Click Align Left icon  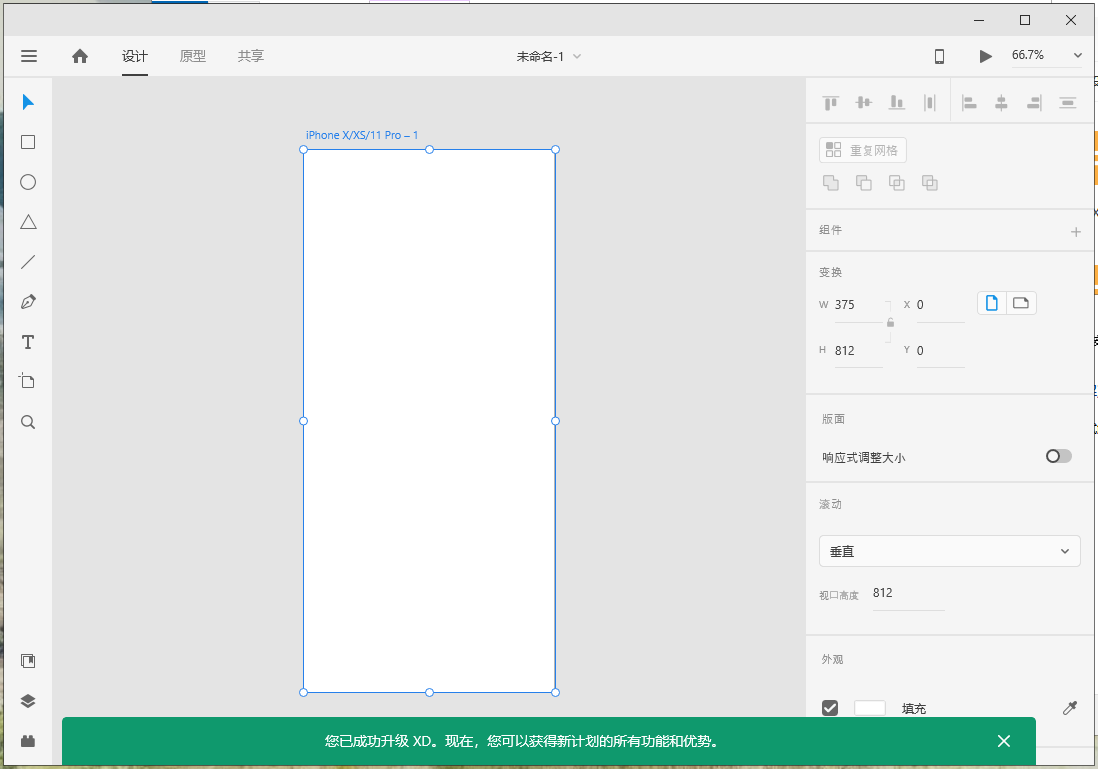969,103
